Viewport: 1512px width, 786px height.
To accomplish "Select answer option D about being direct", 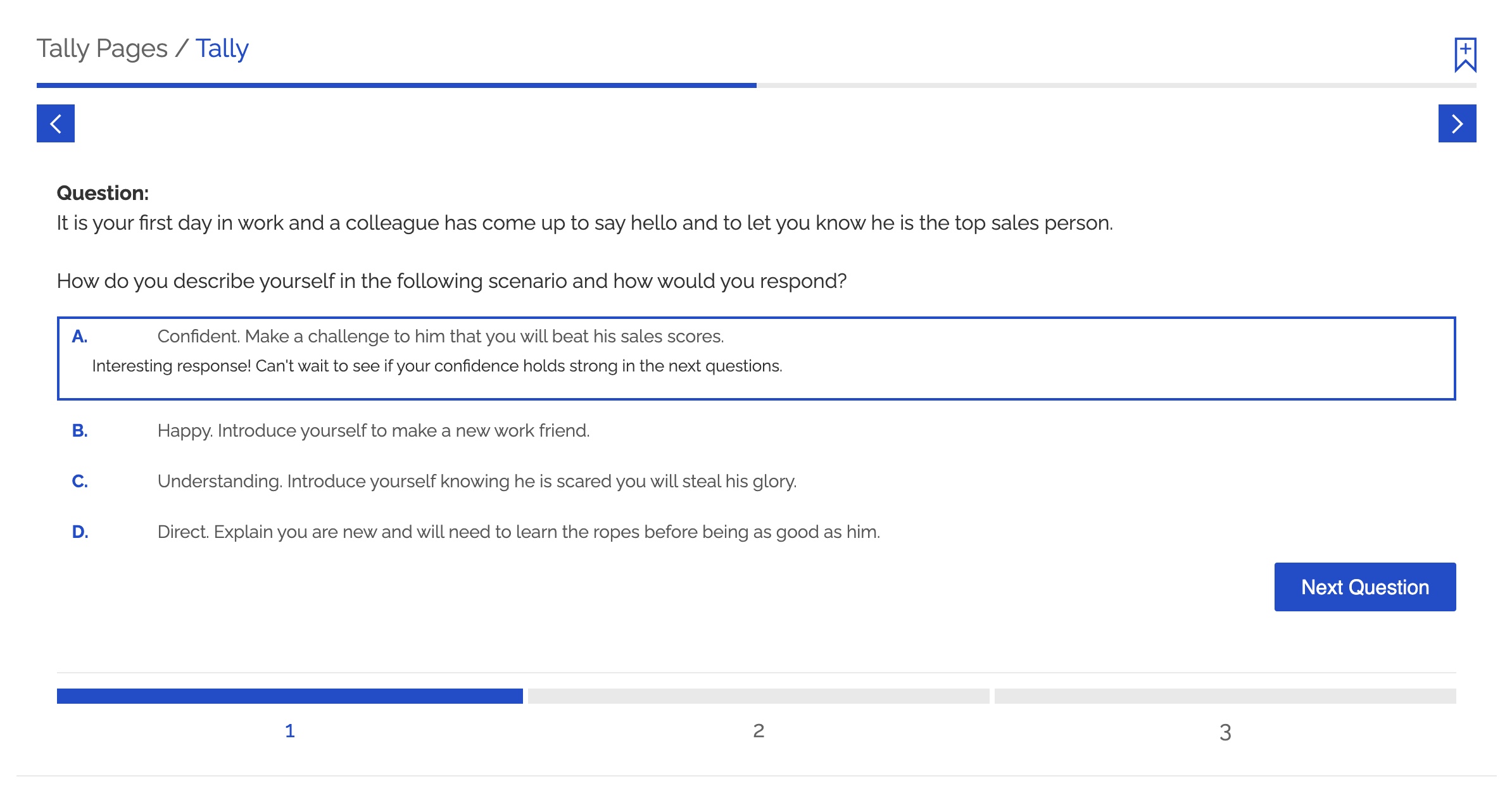I will click(x=519, y=532).
